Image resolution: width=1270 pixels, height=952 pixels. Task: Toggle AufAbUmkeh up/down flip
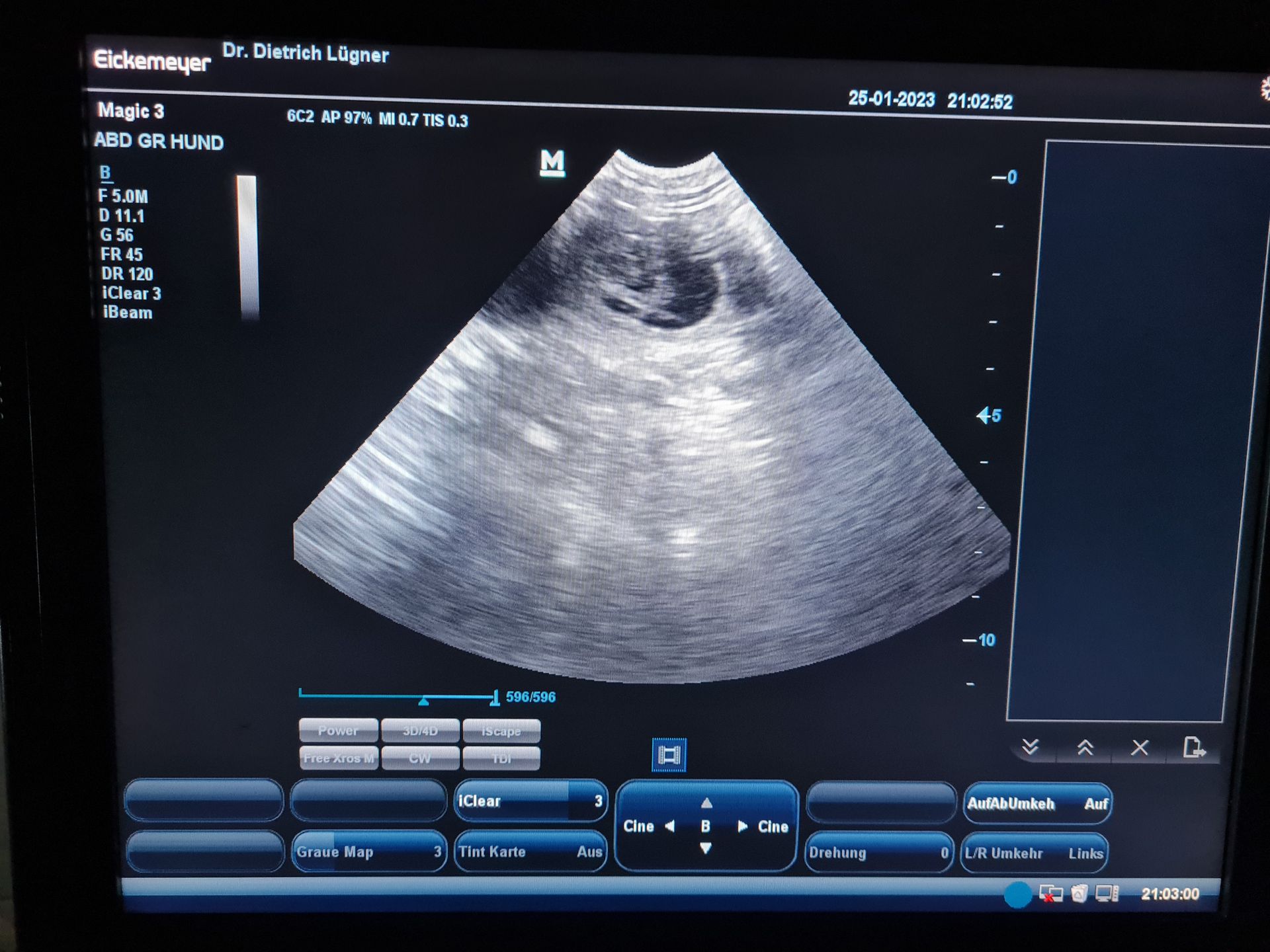point(1037,804)
